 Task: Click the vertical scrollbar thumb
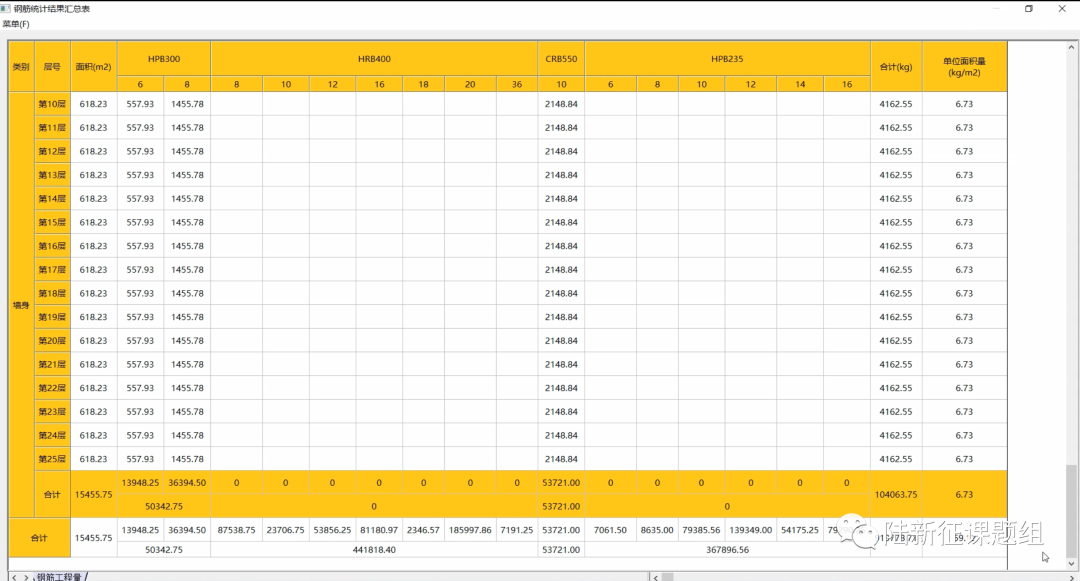[1071, 509]
